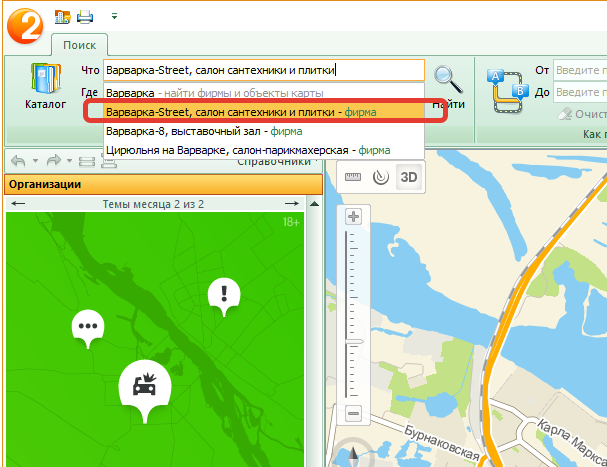The image size is (607, 467).
Task: Click the magnifier Найти search button
Action: [448, 87]
